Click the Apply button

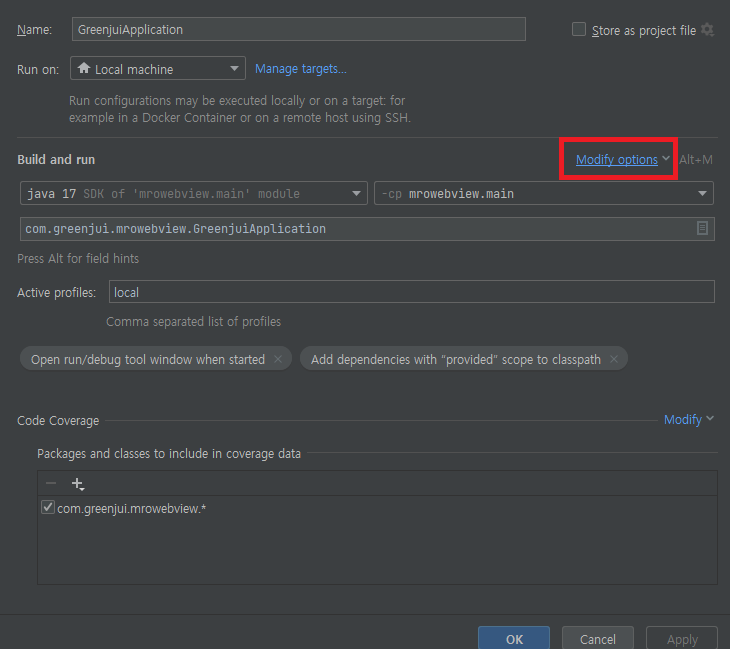682,638
